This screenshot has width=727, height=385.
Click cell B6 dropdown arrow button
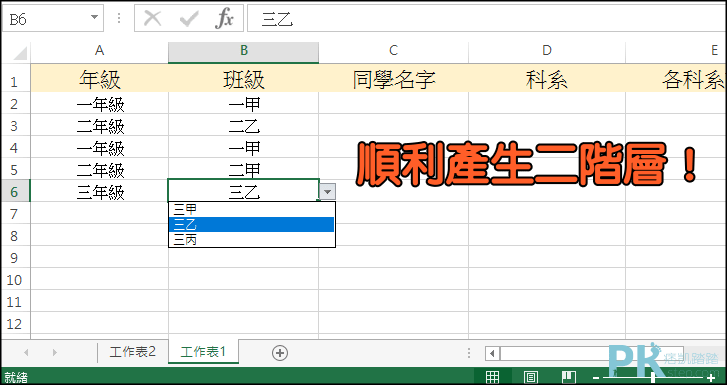pos(328,191)
